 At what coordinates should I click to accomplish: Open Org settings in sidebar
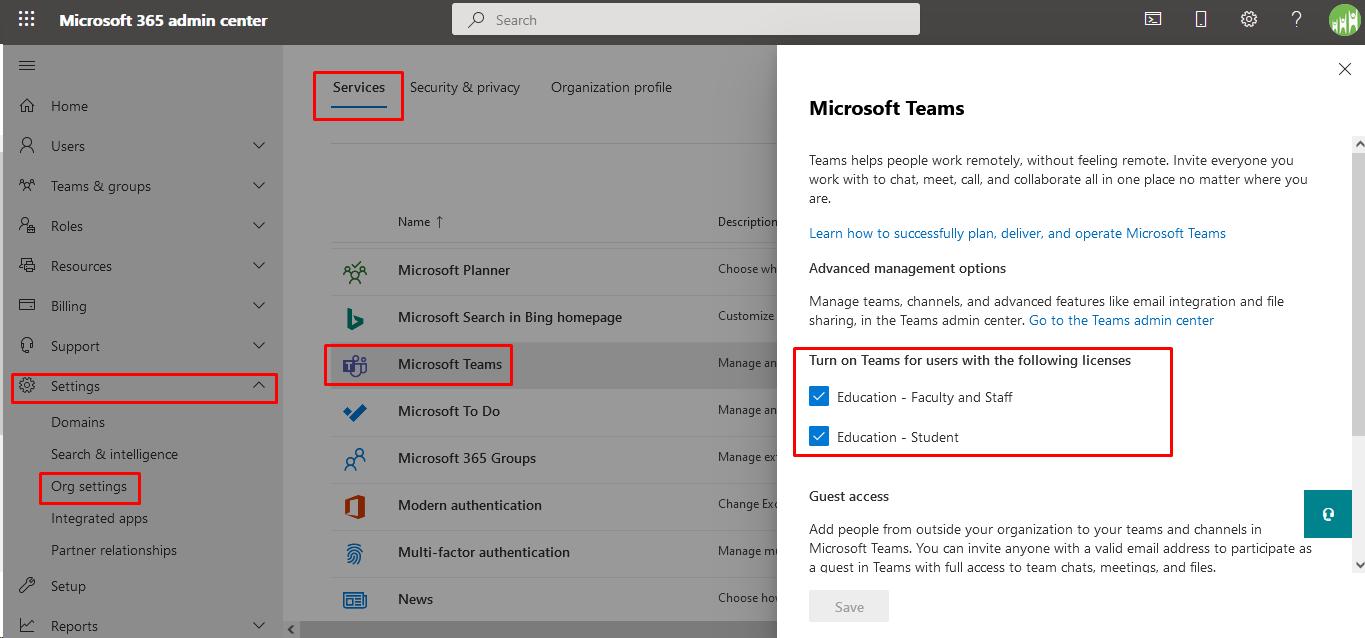tap(89, 486)
